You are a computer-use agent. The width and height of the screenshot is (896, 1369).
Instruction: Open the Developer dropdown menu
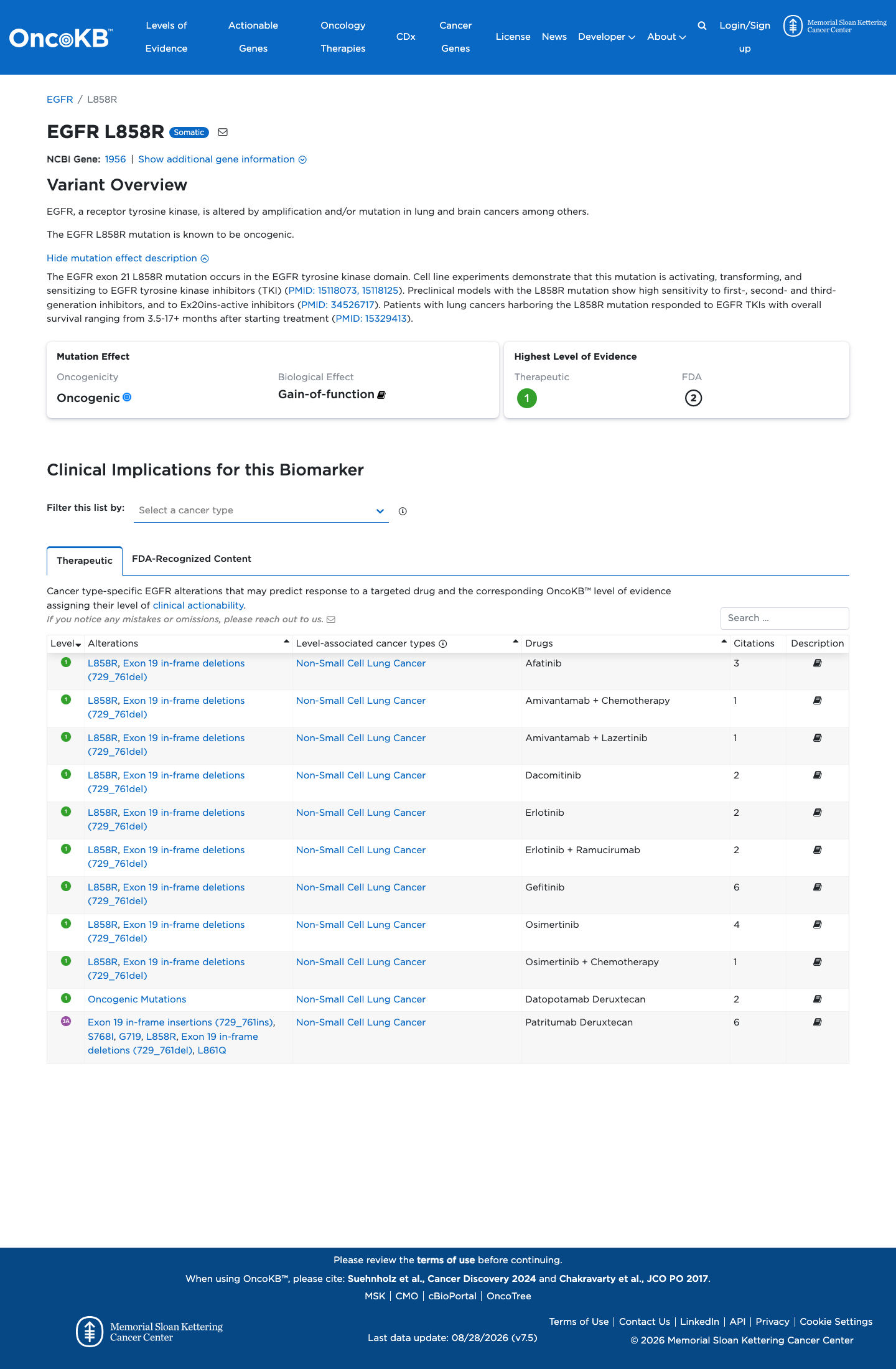click(607, 37)
